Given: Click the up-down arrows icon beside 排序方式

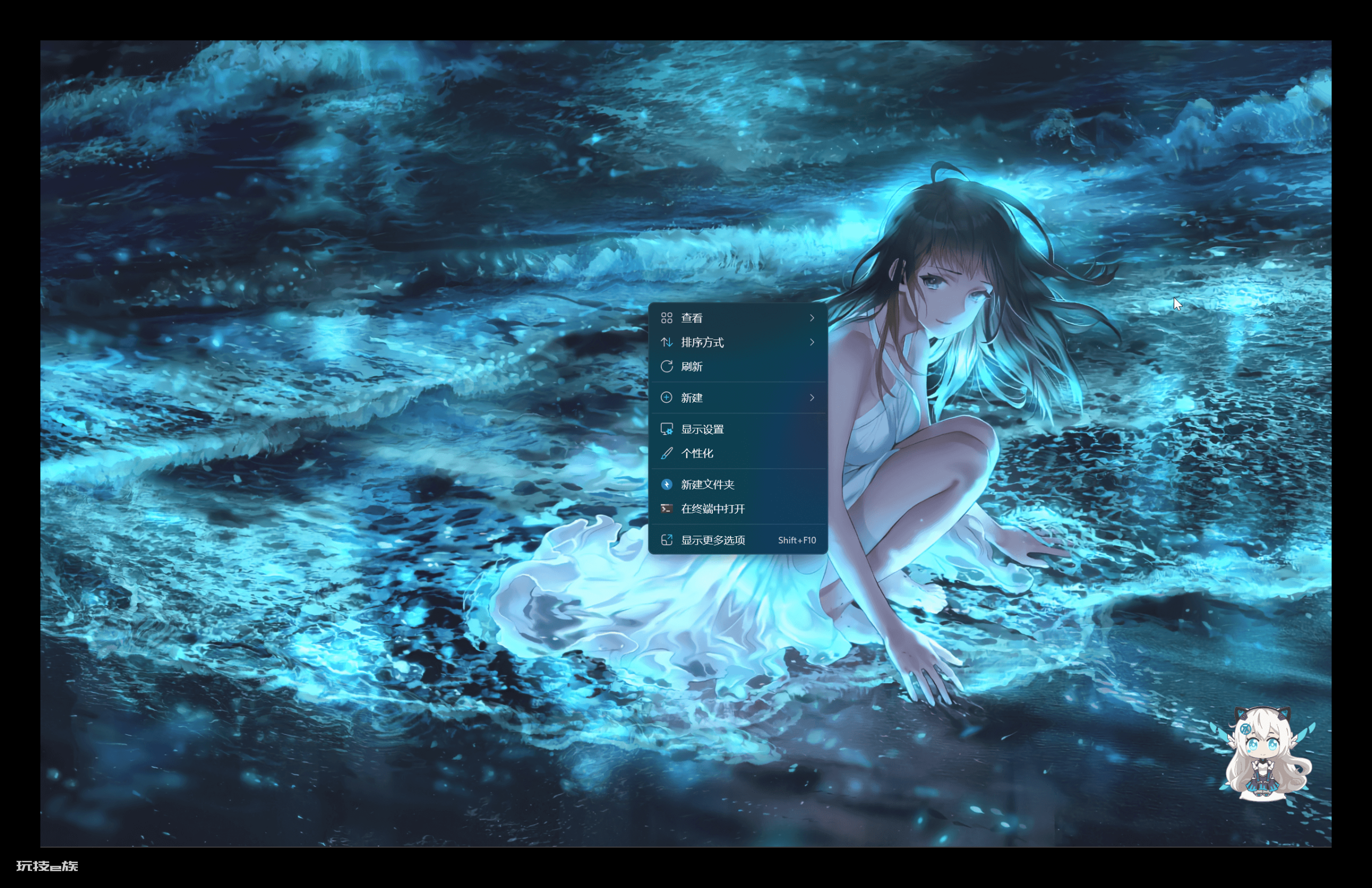Looking at the screenshot, I should [x=667, y=342].
